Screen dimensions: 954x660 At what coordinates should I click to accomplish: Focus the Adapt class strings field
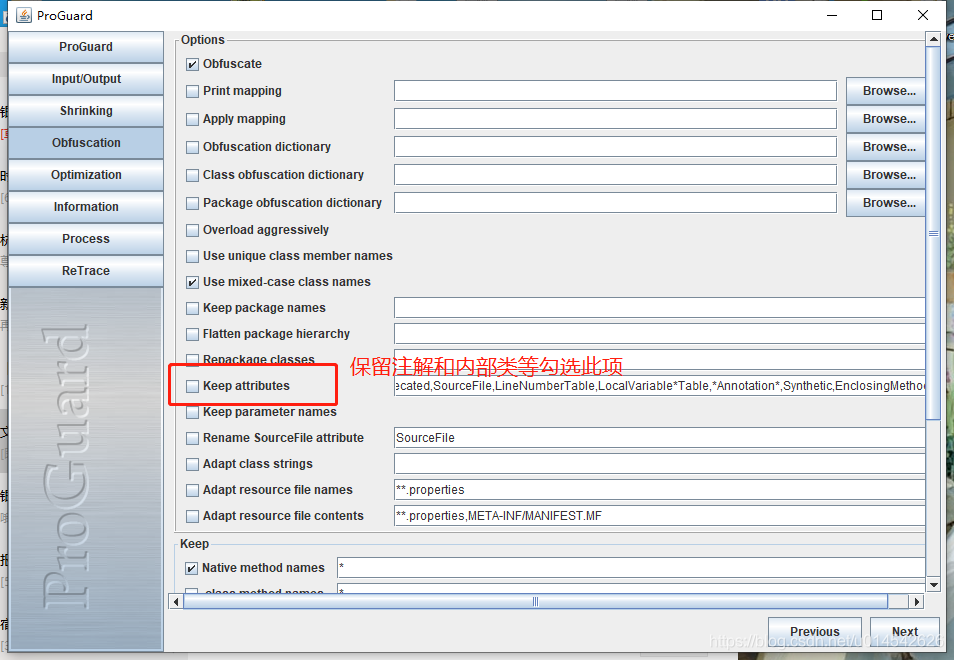tap(660, 464)
